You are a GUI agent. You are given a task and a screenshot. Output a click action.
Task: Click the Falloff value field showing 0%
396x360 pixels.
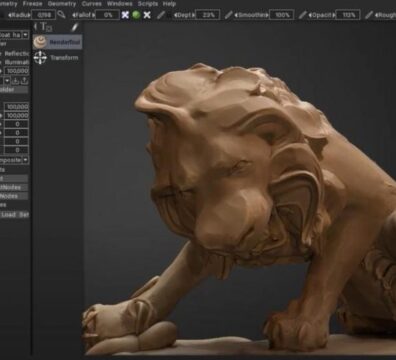click(107, 15)
